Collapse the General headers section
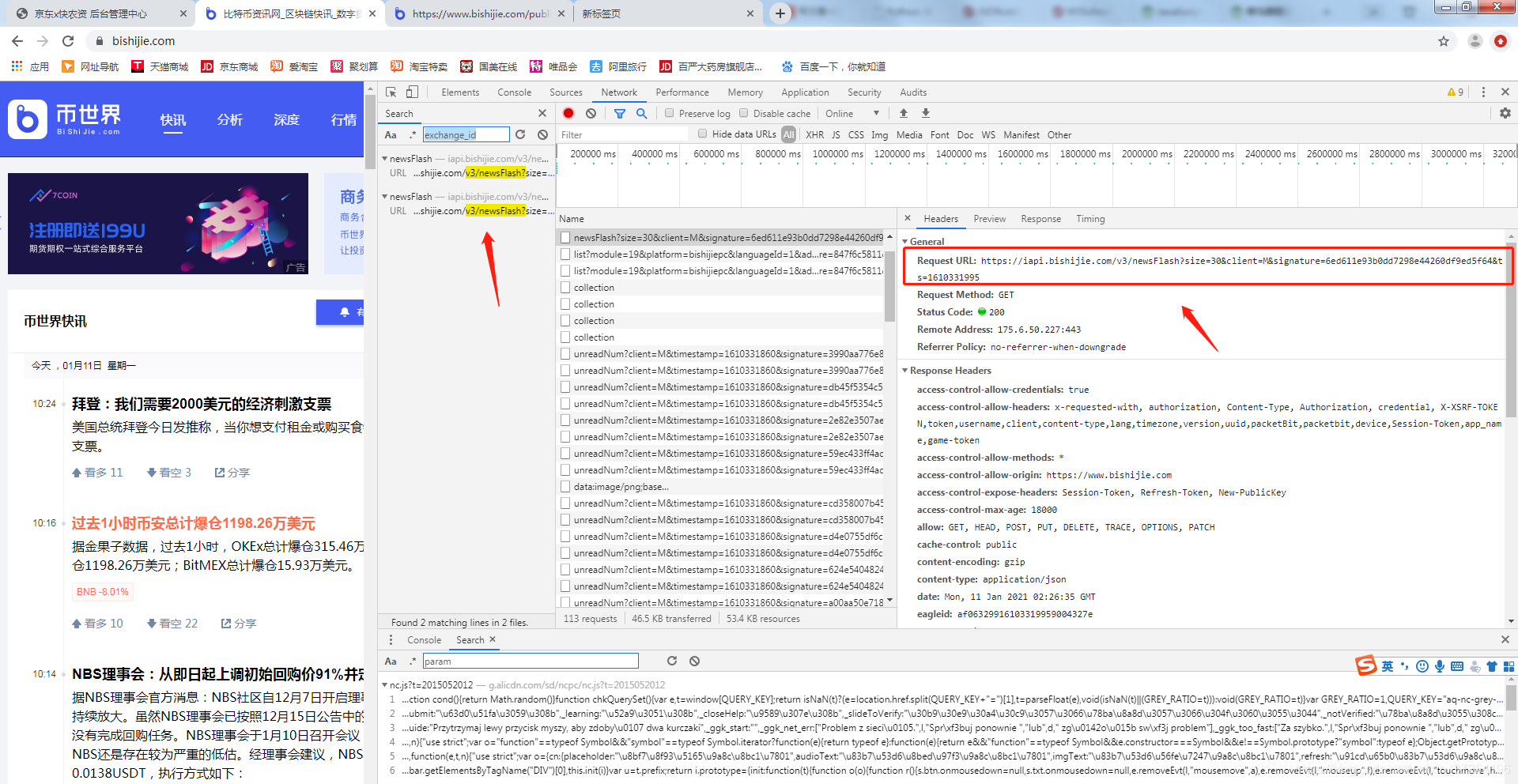1518x784 pixels. pos(905,241)
